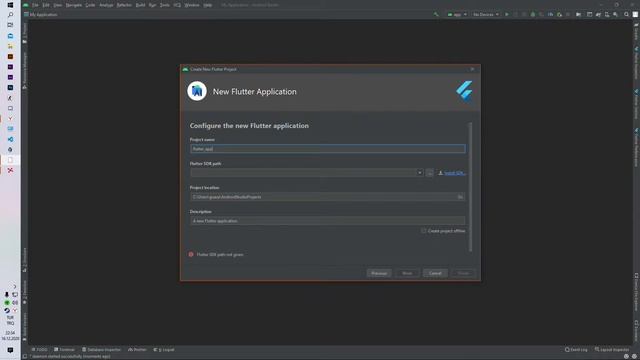Screen dimensions: 640x360
Task: Click the taskbar clock and date
Action: coord(10,336)
